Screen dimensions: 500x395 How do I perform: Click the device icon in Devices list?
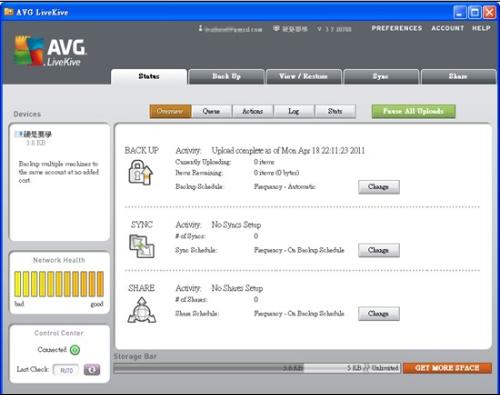[x=18, y=134]
